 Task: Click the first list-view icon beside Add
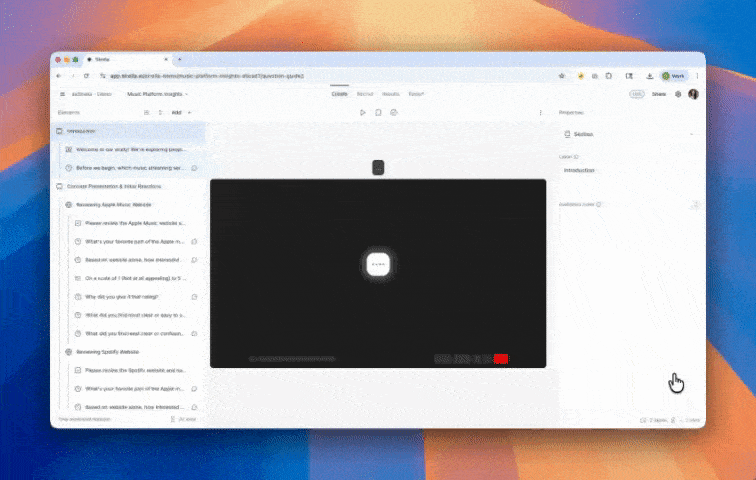point(147,112)
